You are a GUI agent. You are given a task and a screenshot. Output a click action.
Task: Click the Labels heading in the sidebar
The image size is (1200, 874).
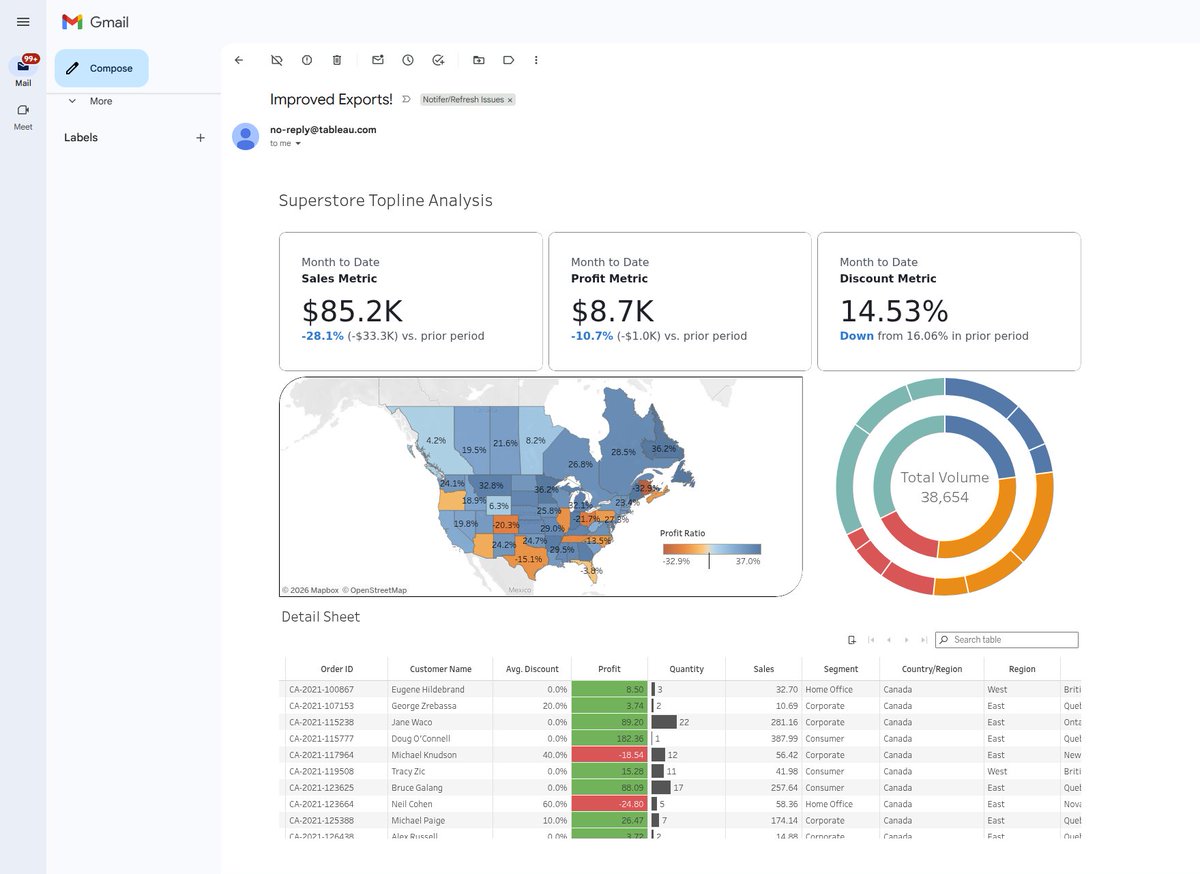pos(81,138)
